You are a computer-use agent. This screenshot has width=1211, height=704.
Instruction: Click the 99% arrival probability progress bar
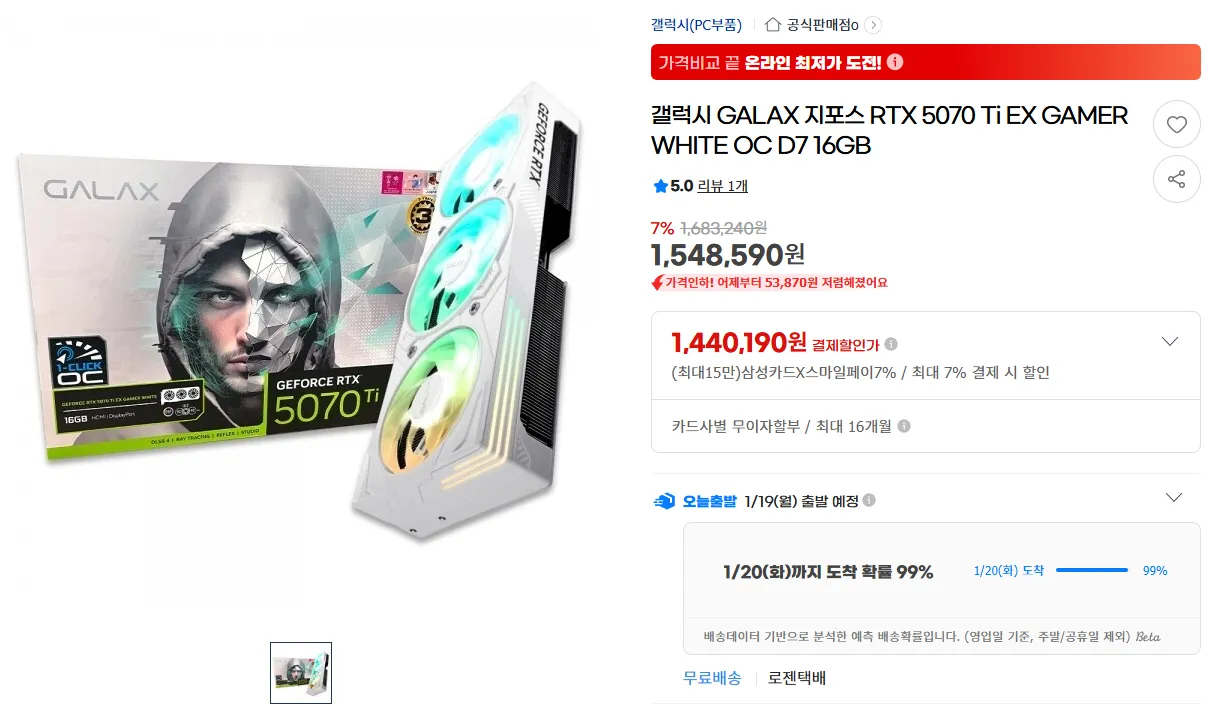coord(1092,571)
